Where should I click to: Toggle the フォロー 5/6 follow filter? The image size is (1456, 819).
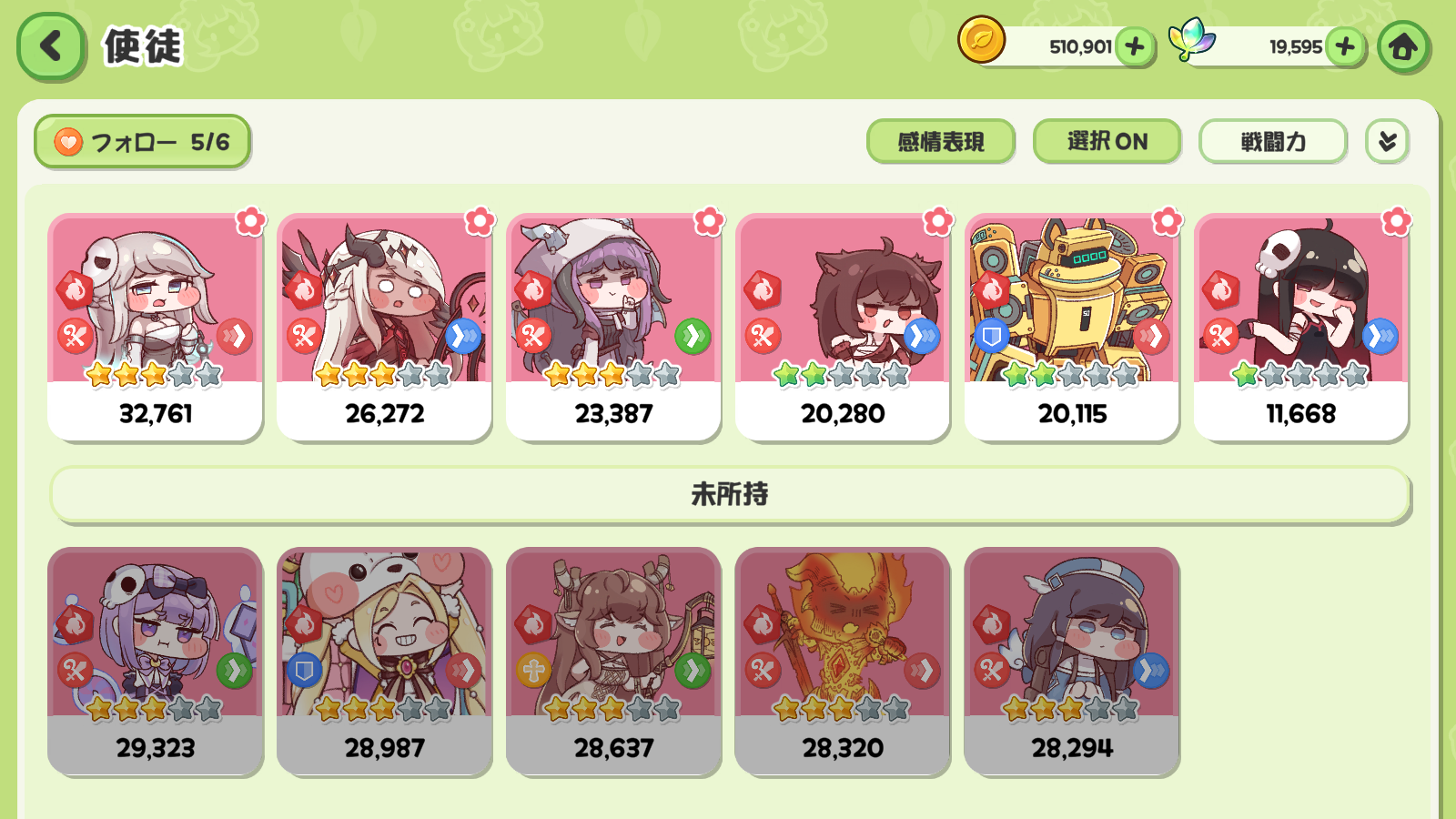coord(142,142)
